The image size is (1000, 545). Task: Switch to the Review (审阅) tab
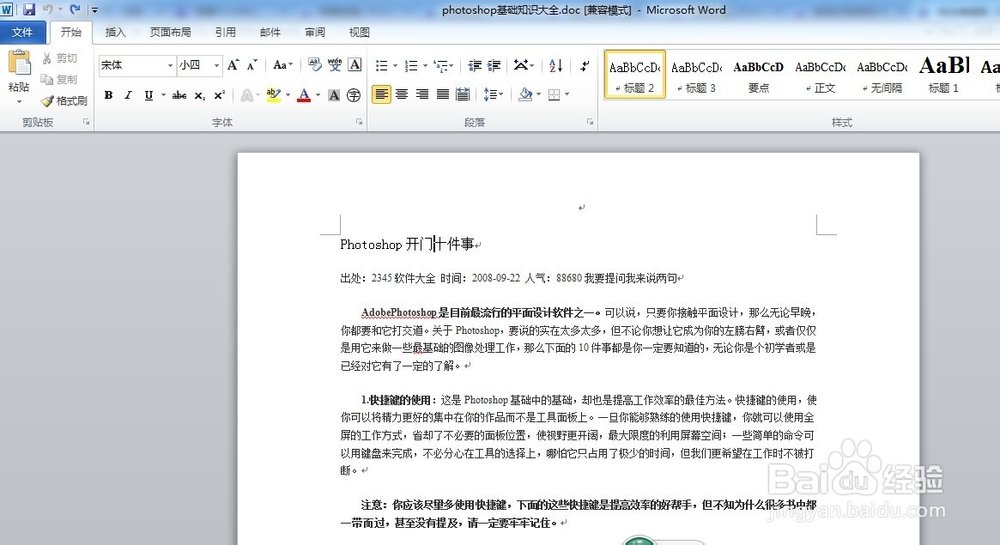tap(315, 33)
